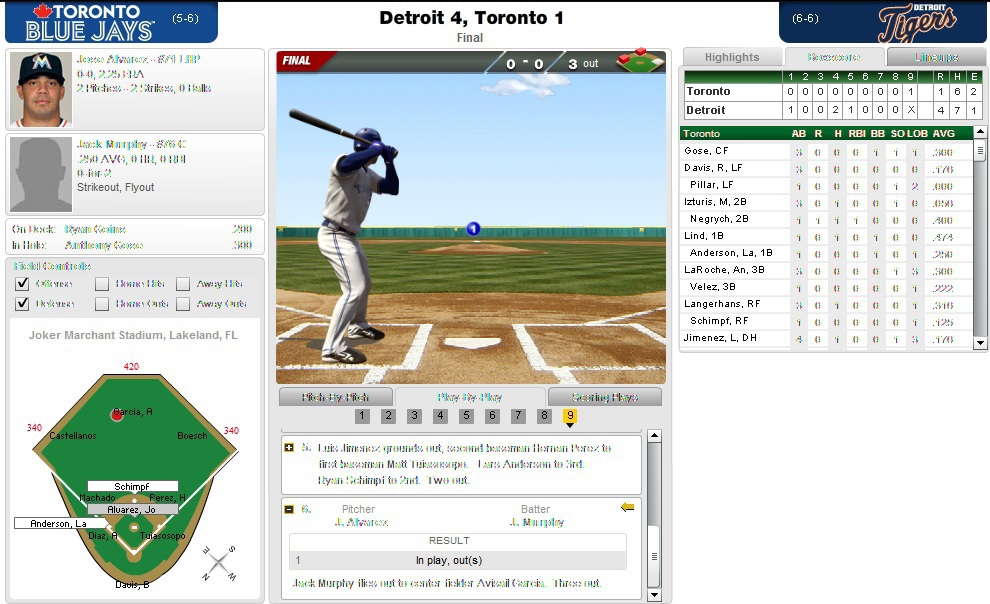990x604 pixels.
Task: Open pitcher Alvarez headshot photo
Action: pos(41,90)
